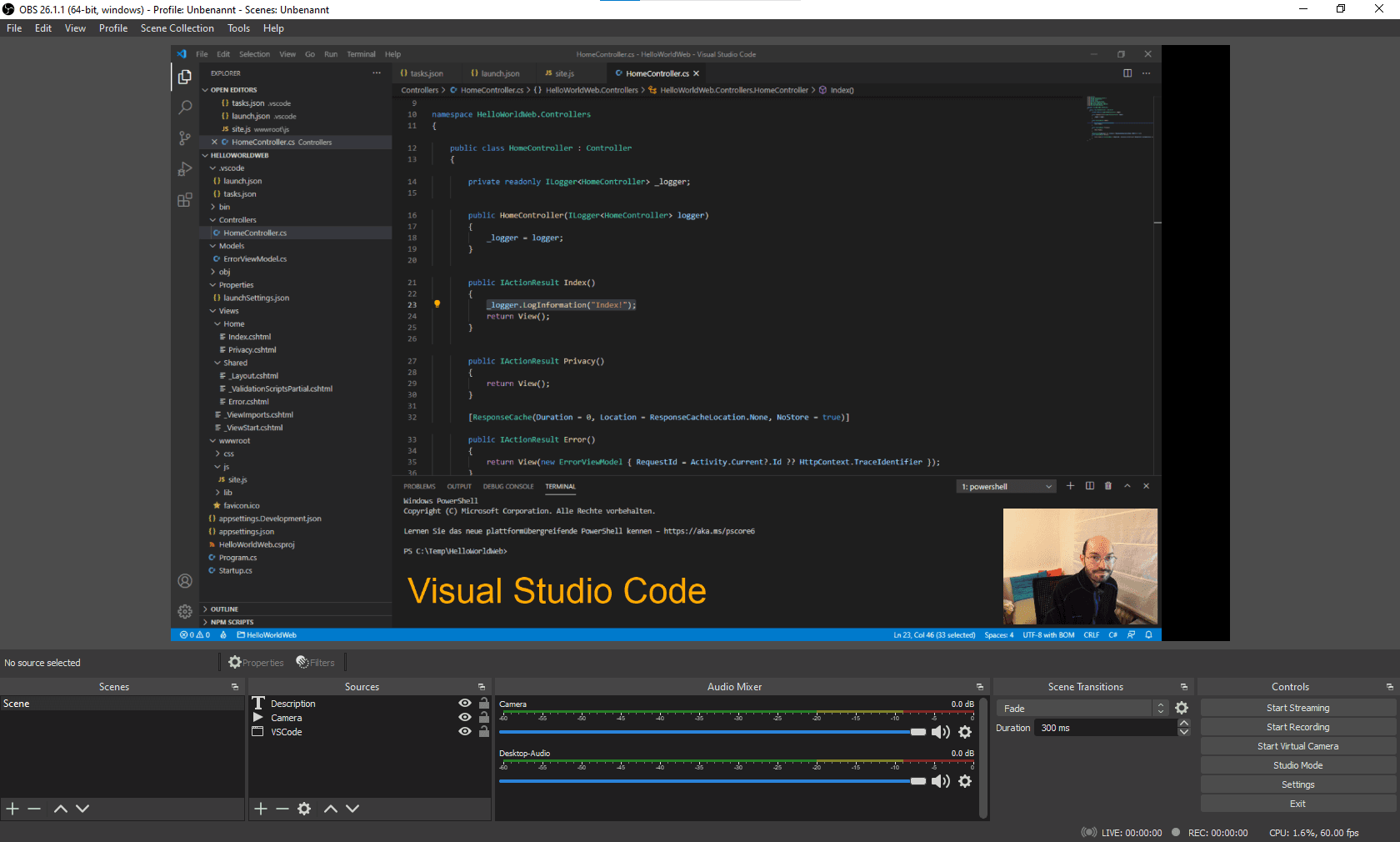Open transition properties gear next to Fade
Viewport: 1400px width, 842px height.
tap(1182, 708)
